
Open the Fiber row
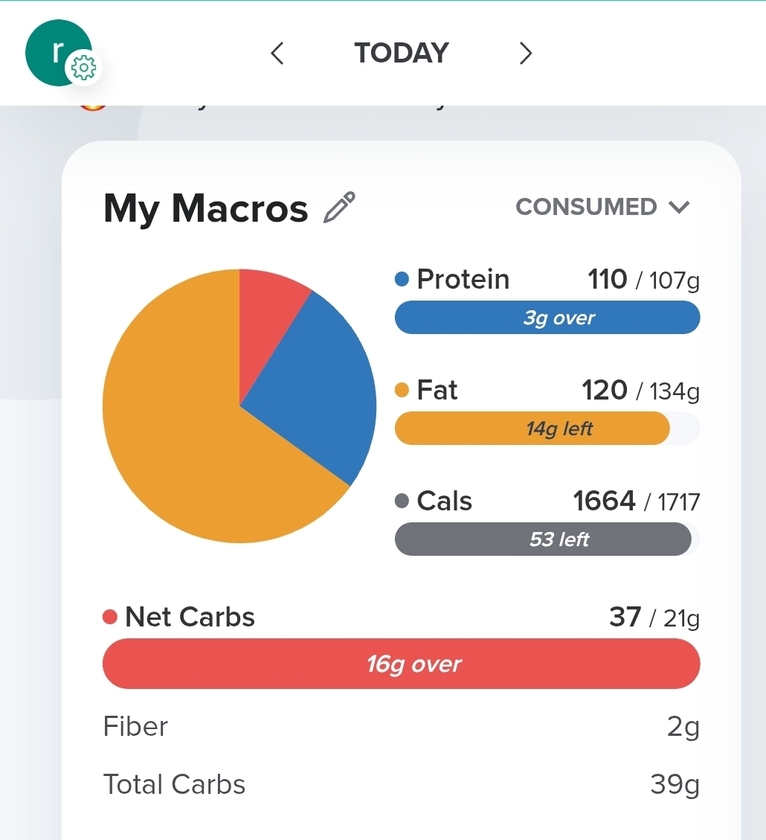tap(401, 727)
